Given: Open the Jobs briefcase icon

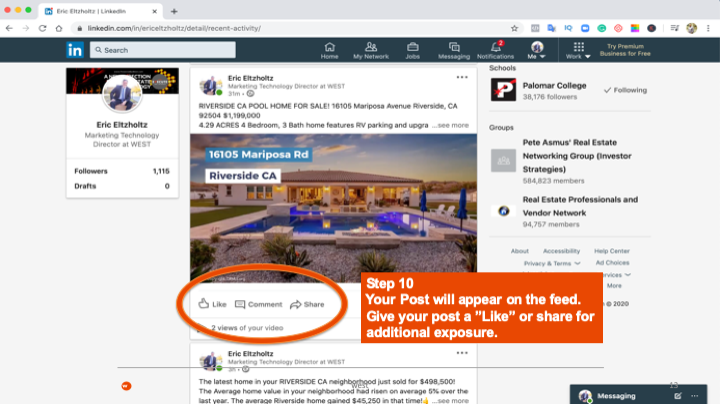Looking at the screenshot, I should (413, 50).
